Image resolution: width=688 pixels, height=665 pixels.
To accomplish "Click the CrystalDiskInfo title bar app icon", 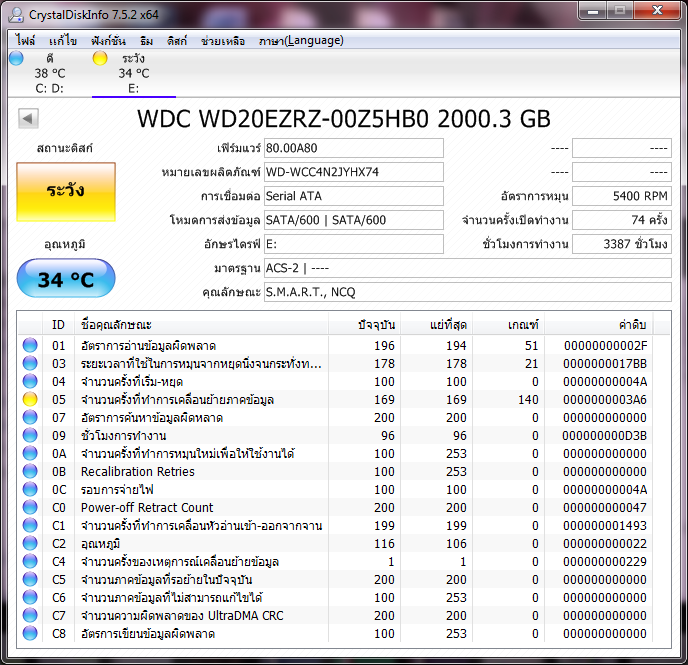I will point(16,15).
